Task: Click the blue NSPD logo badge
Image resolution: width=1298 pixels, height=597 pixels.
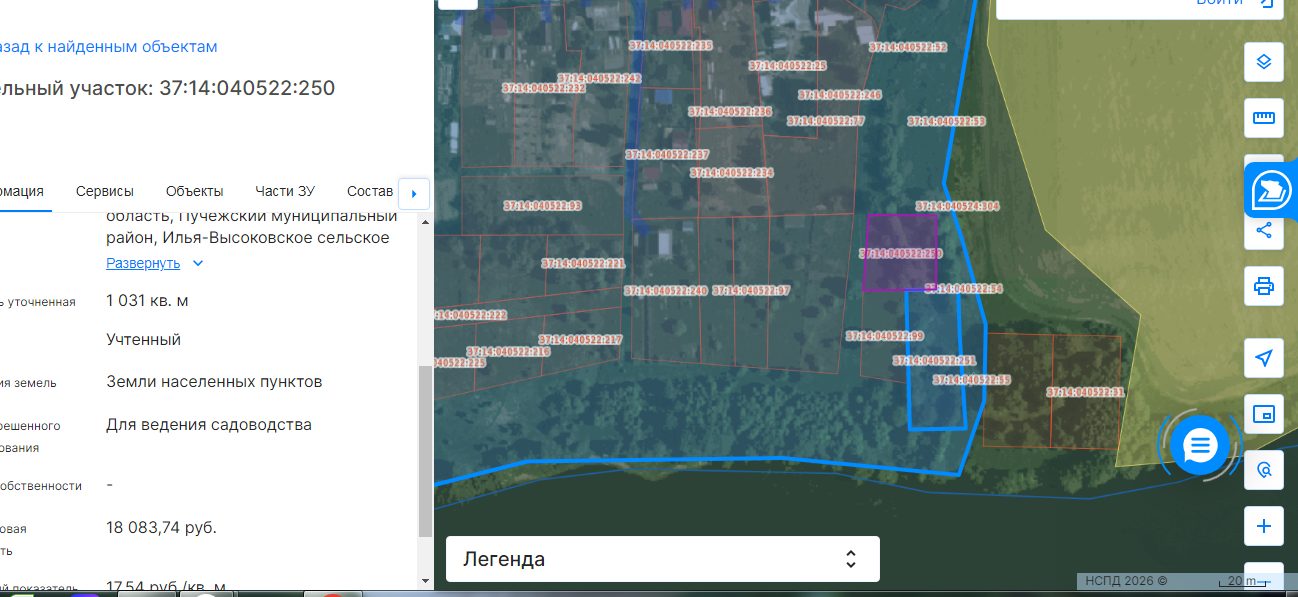Action: pyautogui.click(x=1271, y=189)
